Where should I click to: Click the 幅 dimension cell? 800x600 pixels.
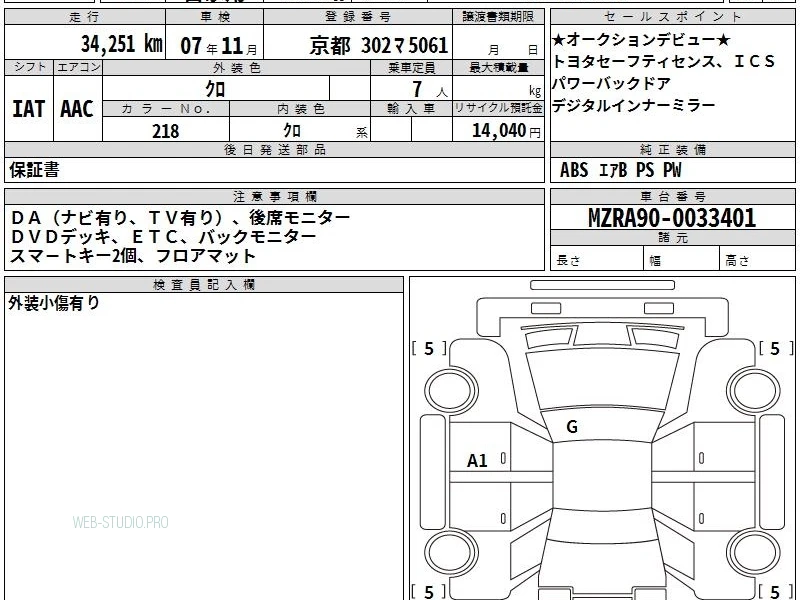(x=681, y=258)
